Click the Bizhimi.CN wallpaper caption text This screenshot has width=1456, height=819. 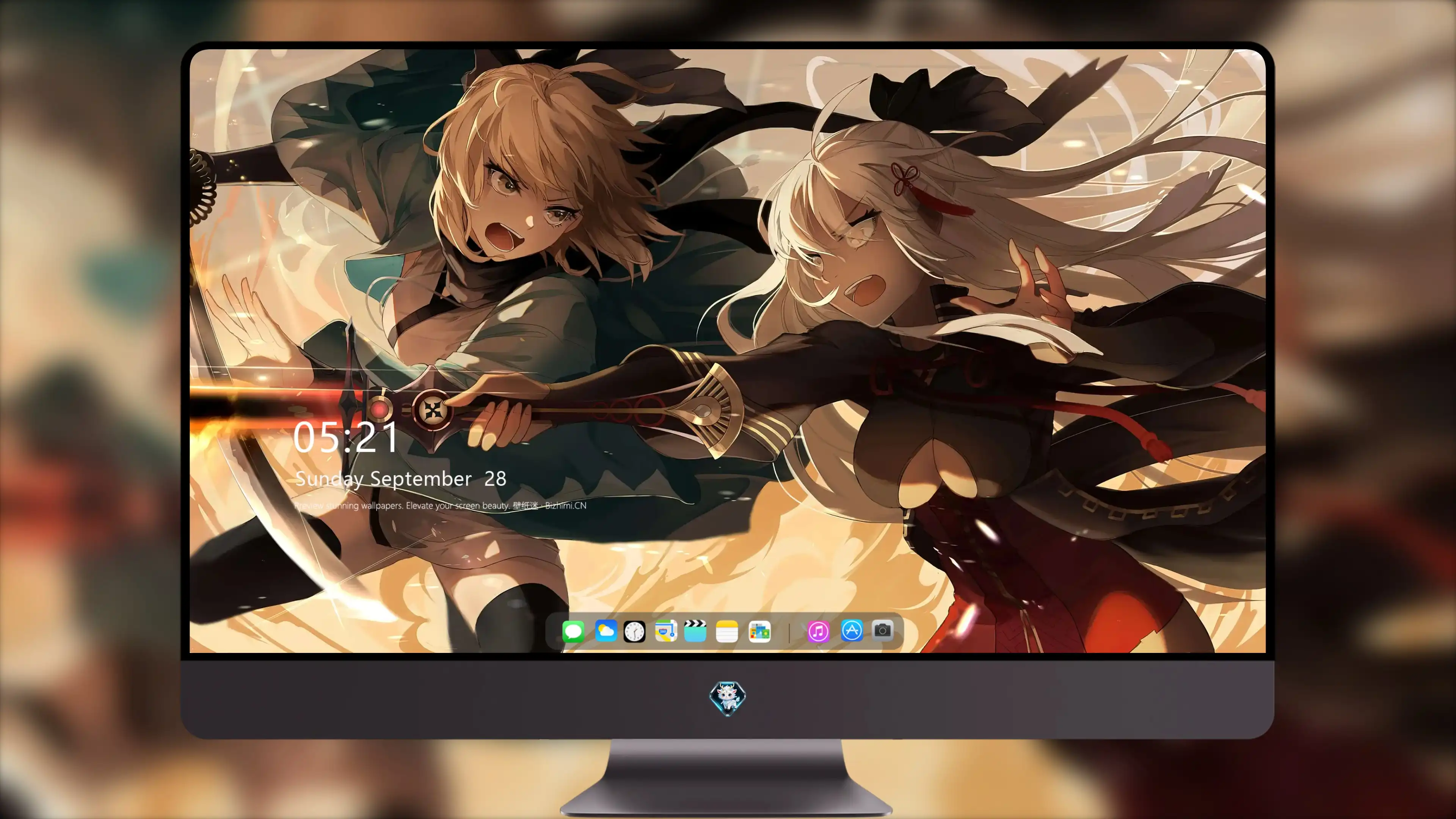coord(440,505)
